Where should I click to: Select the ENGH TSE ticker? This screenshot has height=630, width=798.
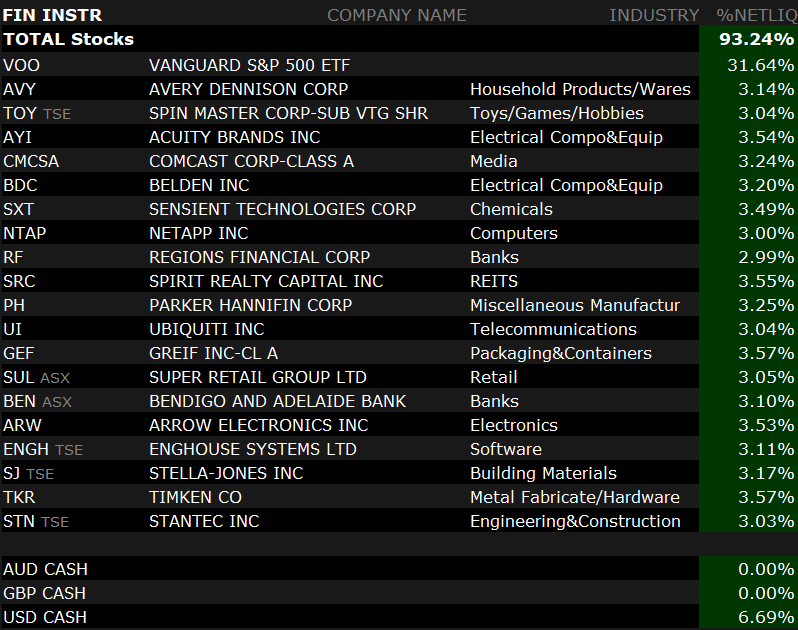[43, 449]
